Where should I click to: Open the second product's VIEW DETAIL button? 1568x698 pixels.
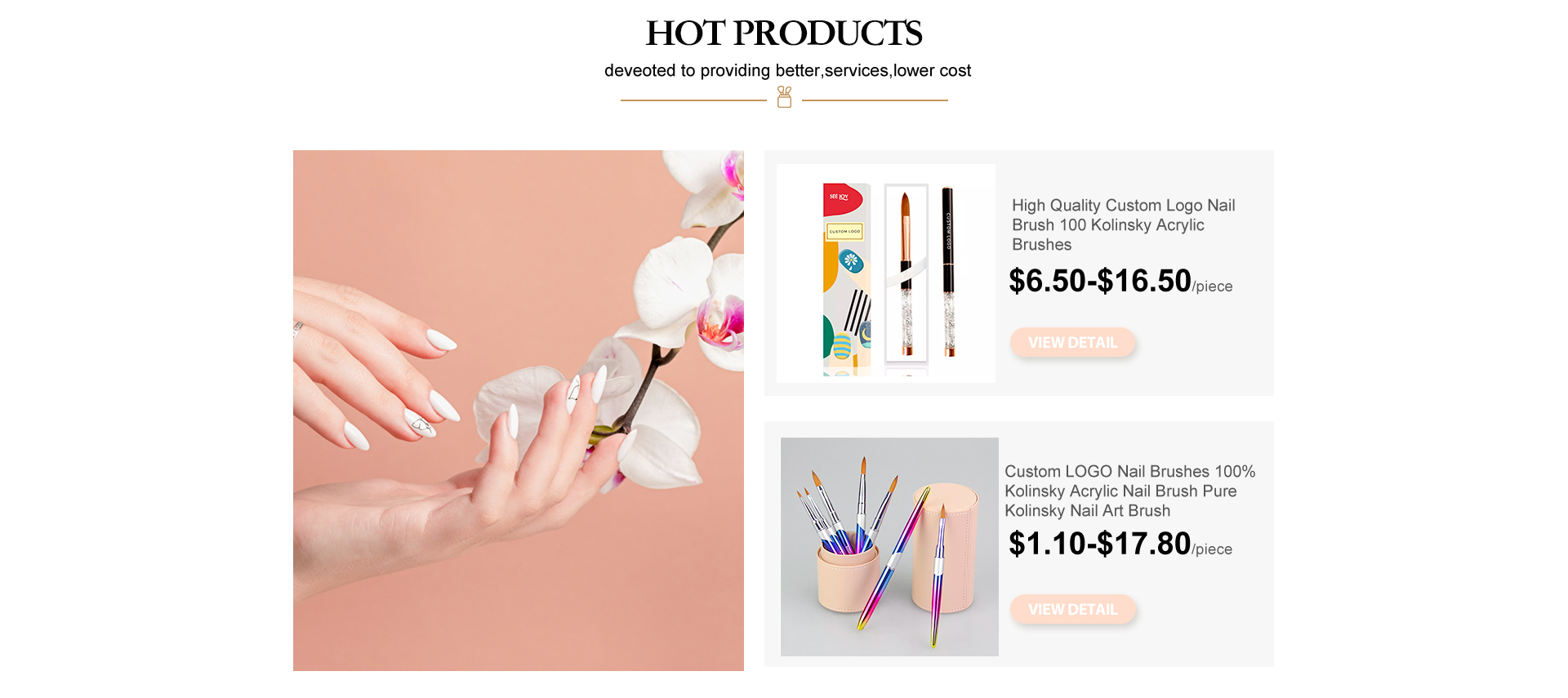[1072, 610]
